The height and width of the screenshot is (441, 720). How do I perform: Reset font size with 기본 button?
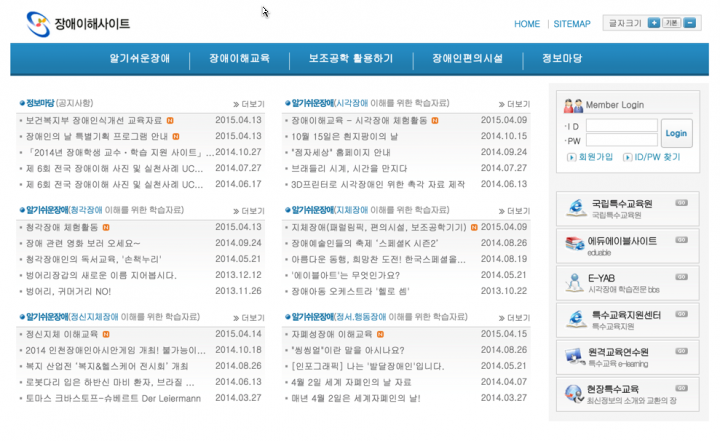(x=672, y=23)
